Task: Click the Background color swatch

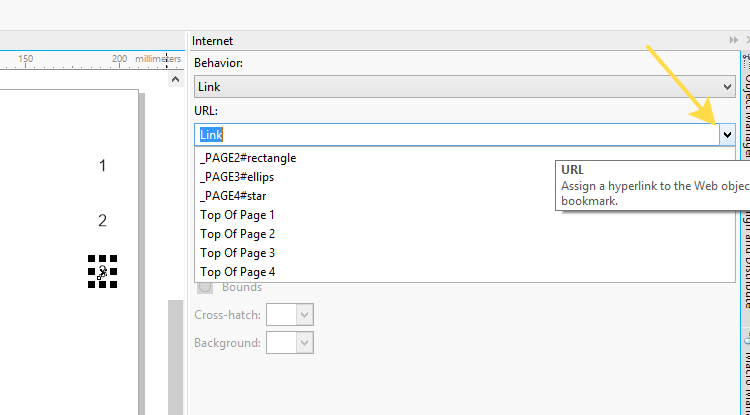Action: pyautogui.click(x=281, y=343)
